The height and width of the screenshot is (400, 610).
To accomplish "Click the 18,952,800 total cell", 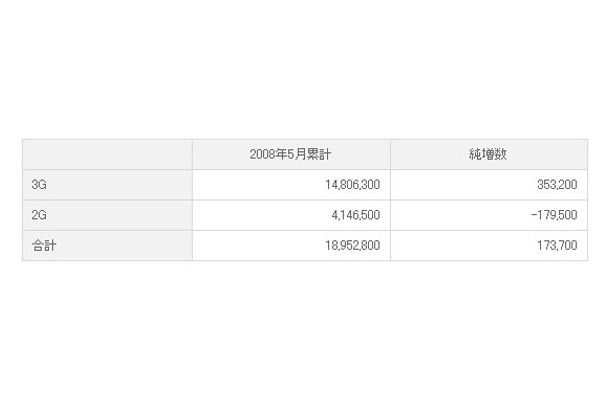I will click(x=352, y=245).
